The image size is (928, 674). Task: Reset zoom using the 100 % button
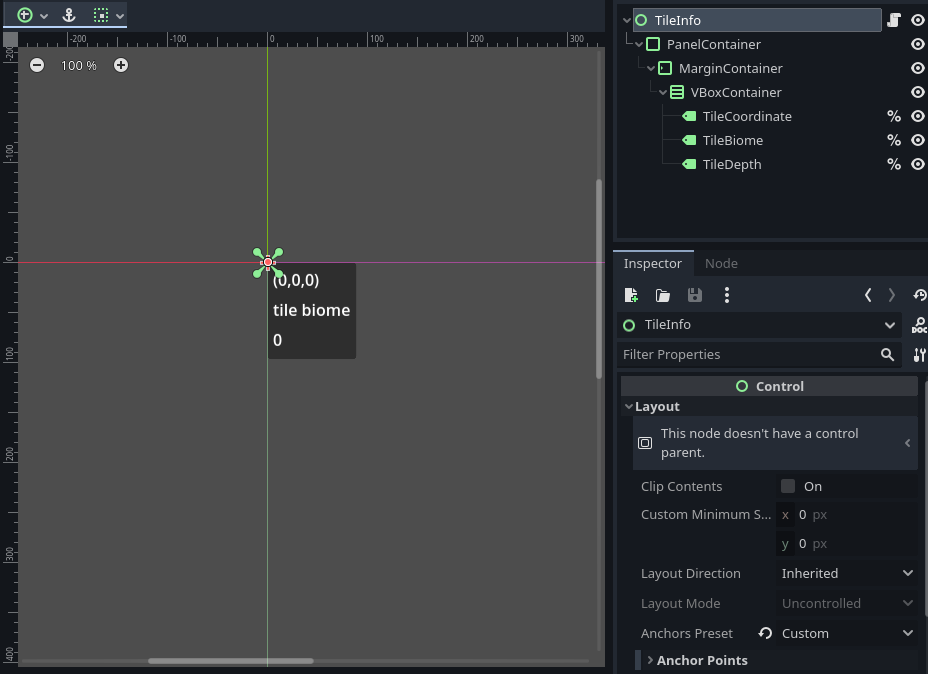(79, 65)
